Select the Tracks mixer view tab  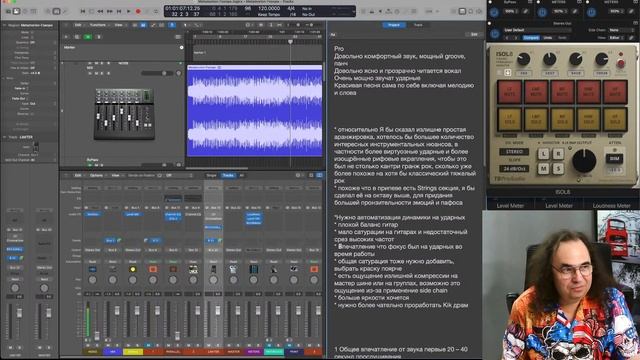[x=228, y=175]
